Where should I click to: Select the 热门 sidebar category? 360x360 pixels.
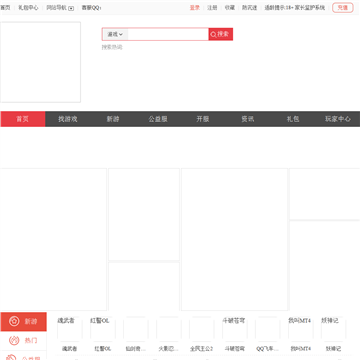click(23, 341)
